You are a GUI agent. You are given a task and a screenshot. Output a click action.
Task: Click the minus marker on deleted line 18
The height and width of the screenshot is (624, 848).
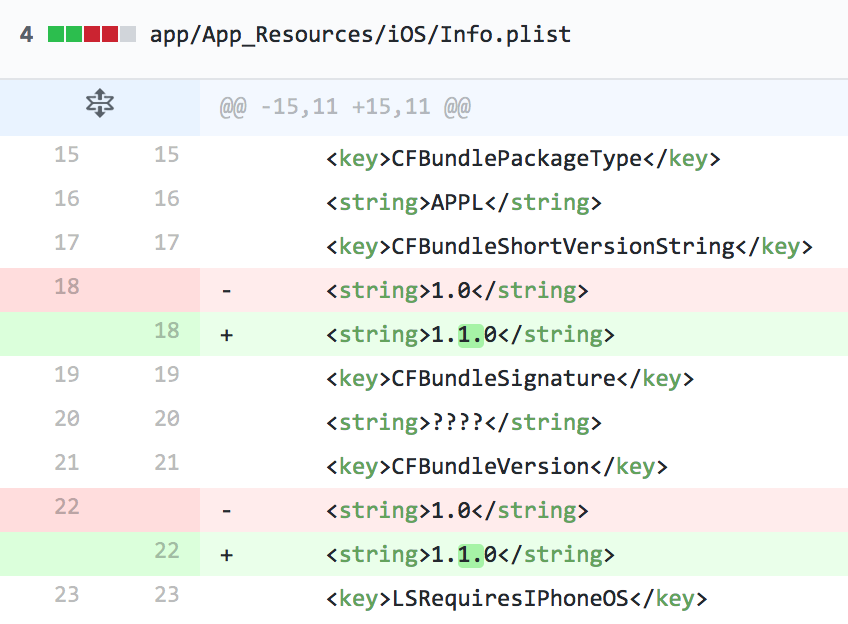(226, 290)
